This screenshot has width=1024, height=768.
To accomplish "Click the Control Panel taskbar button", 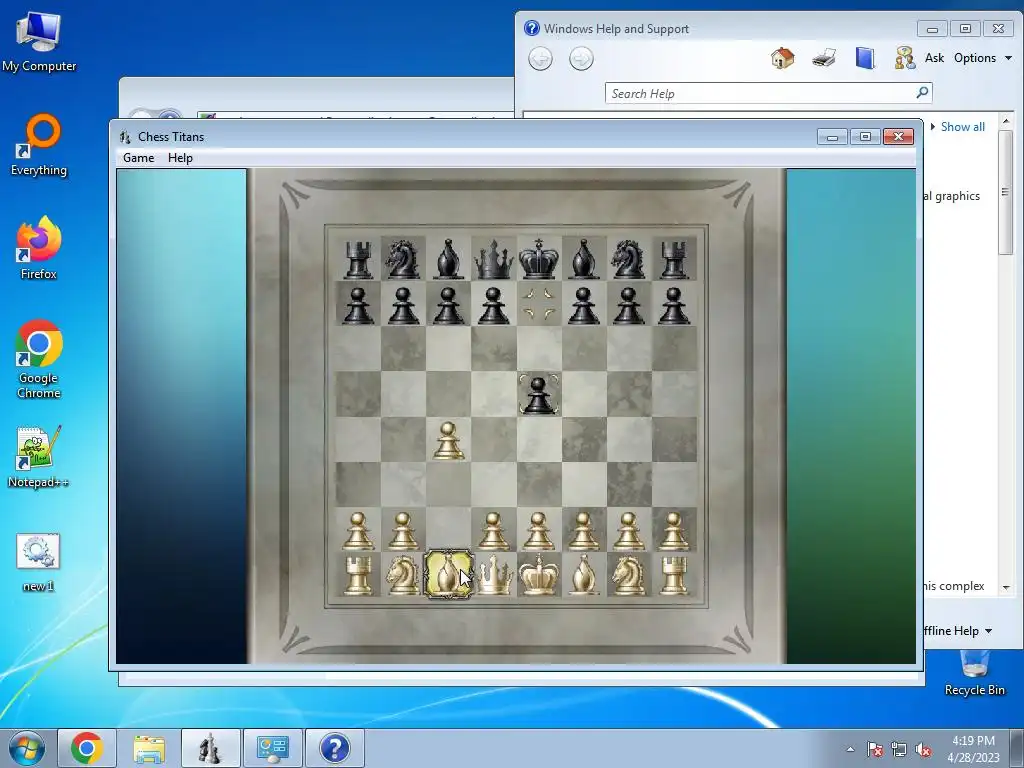I will (272, 748).
